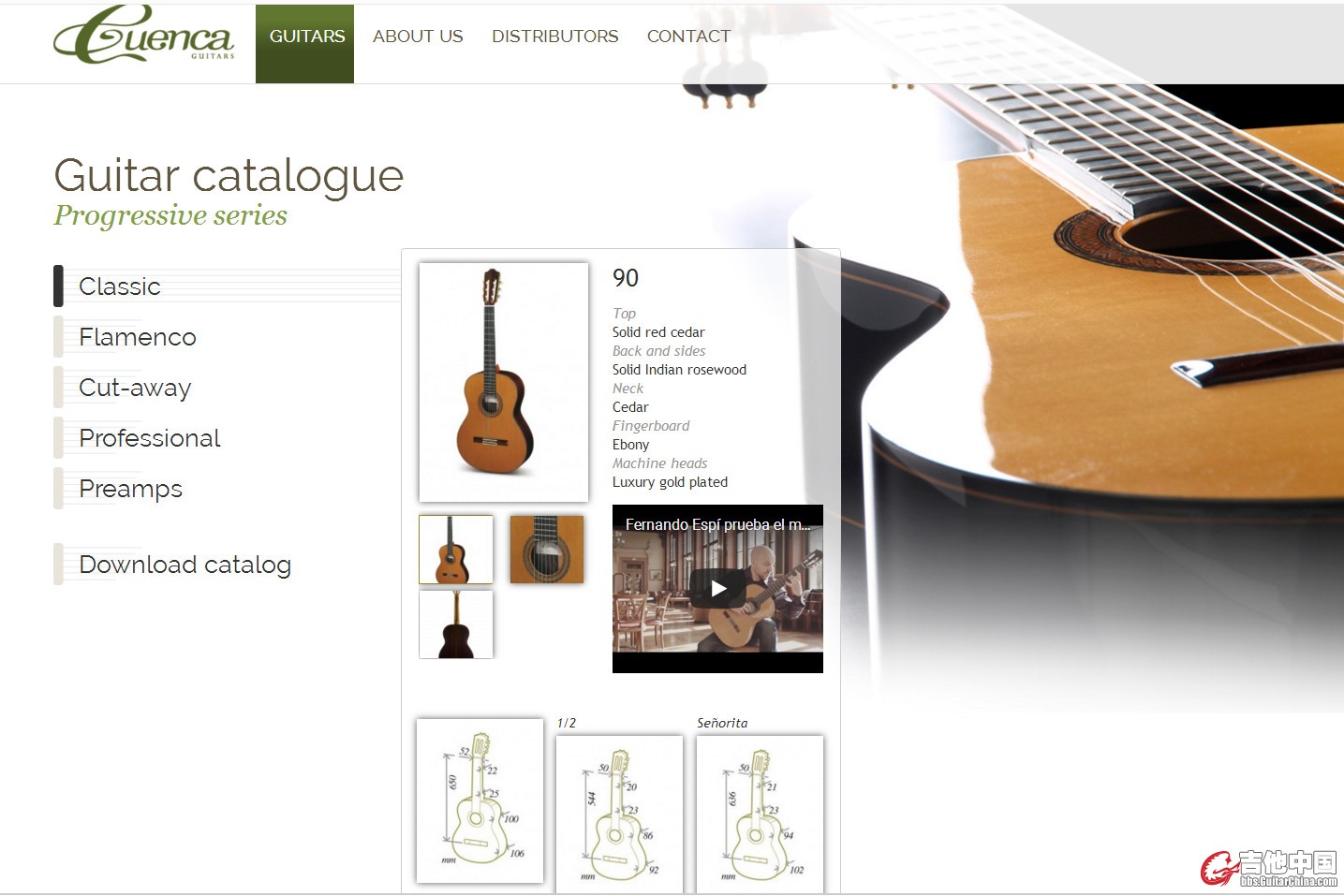Select the guitar back view thumbnail
Viewport: 1344px width, 896px height.
[456, 624]
